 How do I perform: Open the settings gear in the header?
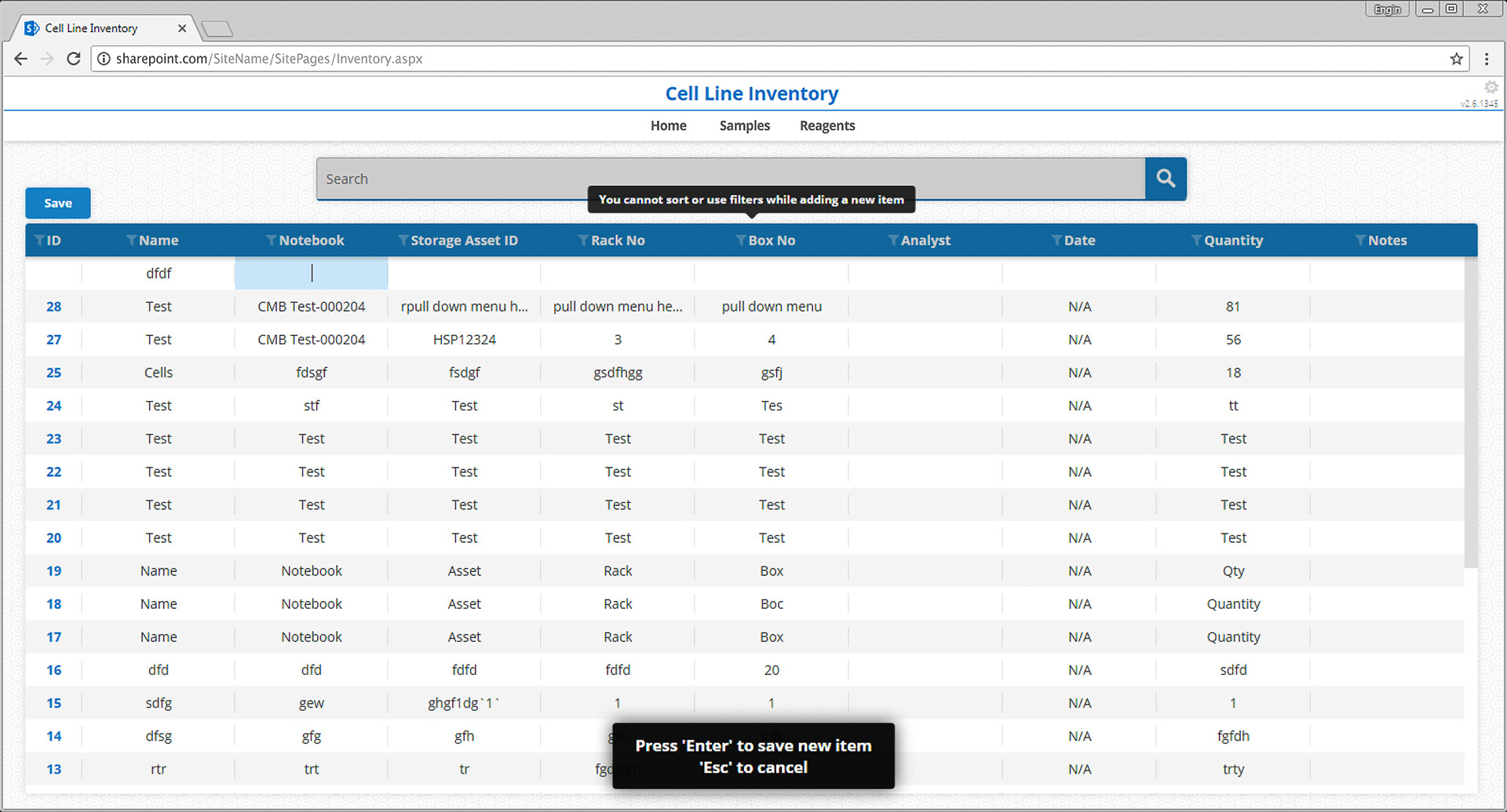pos(1491,87)
